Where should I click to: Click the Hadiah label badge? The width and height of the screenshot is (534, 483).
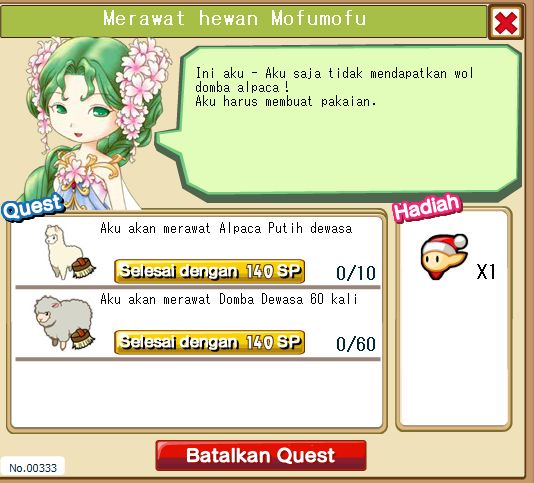click(427, 207)
